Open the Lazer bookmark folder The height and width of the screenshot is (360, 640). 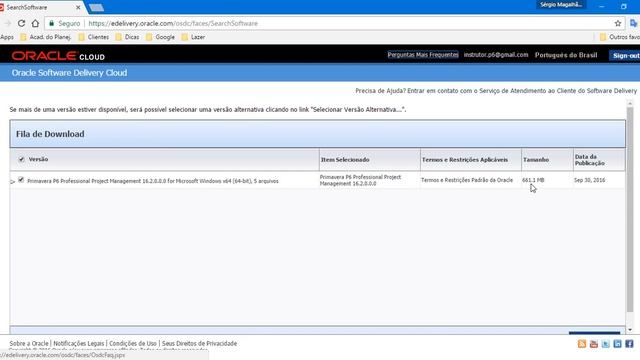pos(193,37)
